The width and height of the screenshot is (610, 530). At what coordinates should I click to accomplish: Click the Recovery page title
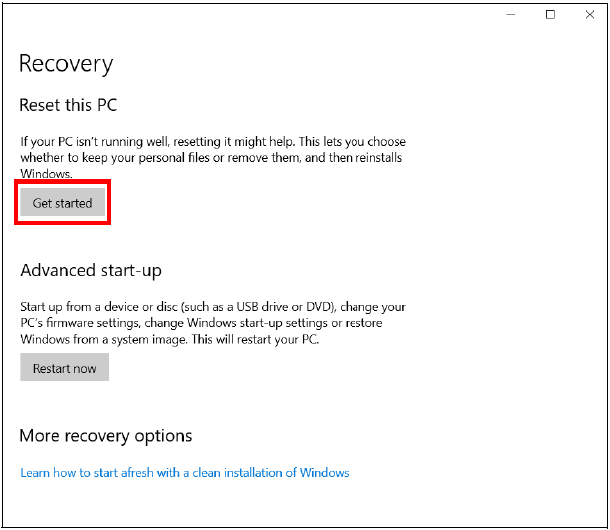66,64
